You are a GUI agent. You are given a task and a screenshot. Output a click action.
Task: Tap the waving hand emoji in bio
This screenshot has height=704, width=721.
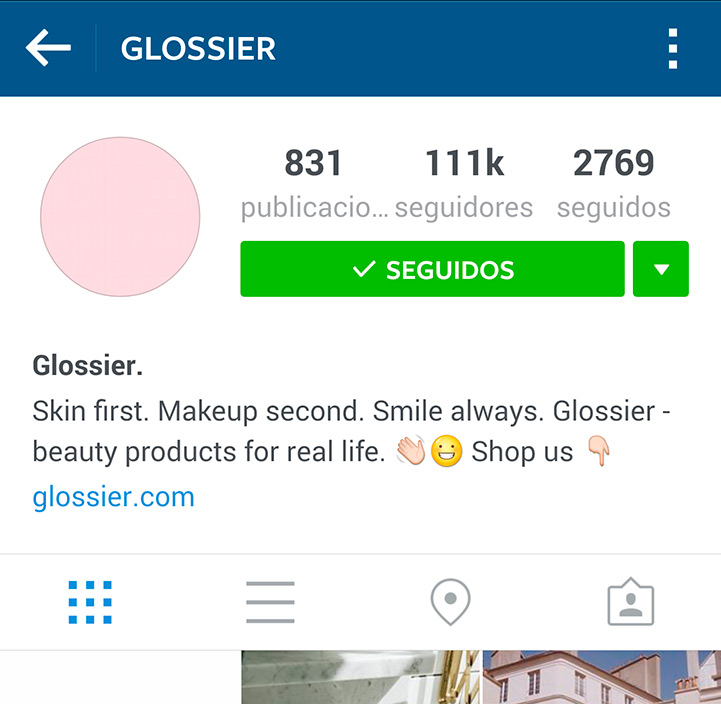(x=411, y=450)
